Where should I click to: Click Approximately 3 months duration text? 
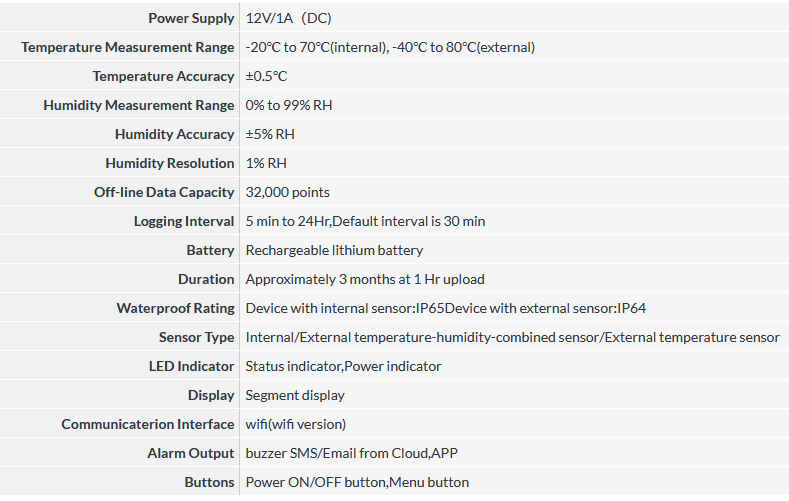pyautogui.click(x=365, y=279)
